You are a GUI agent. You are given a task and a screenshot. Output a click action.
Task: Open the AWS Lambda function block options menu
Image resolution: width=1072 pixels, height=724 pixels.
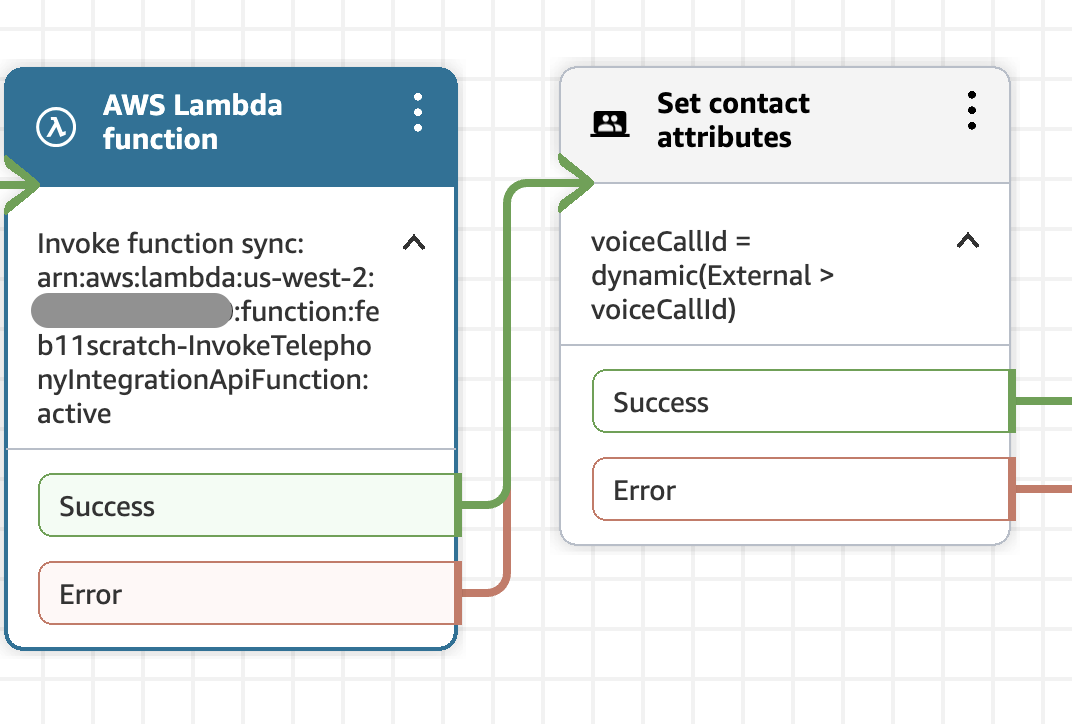pyautogui.click(x=418, y=113)
